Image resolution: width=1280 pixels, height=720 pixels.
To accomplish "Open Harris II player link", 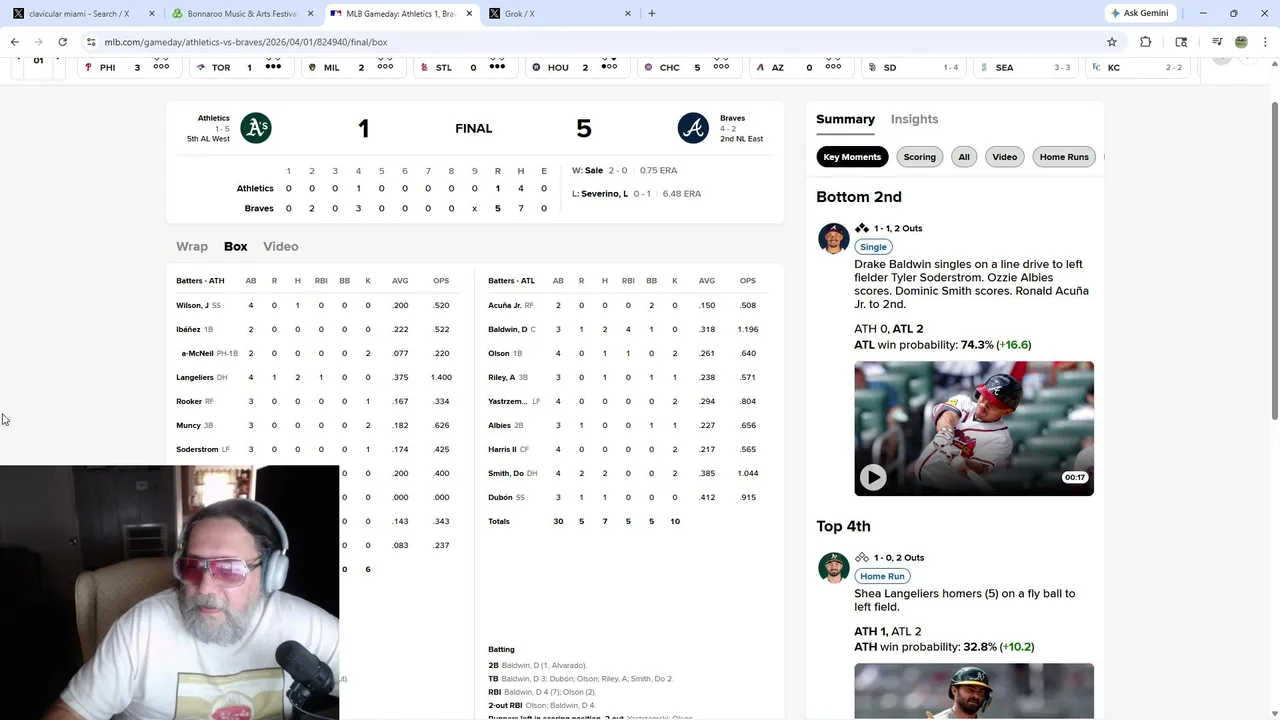I will pyautogui.click(x=502, y=449).
